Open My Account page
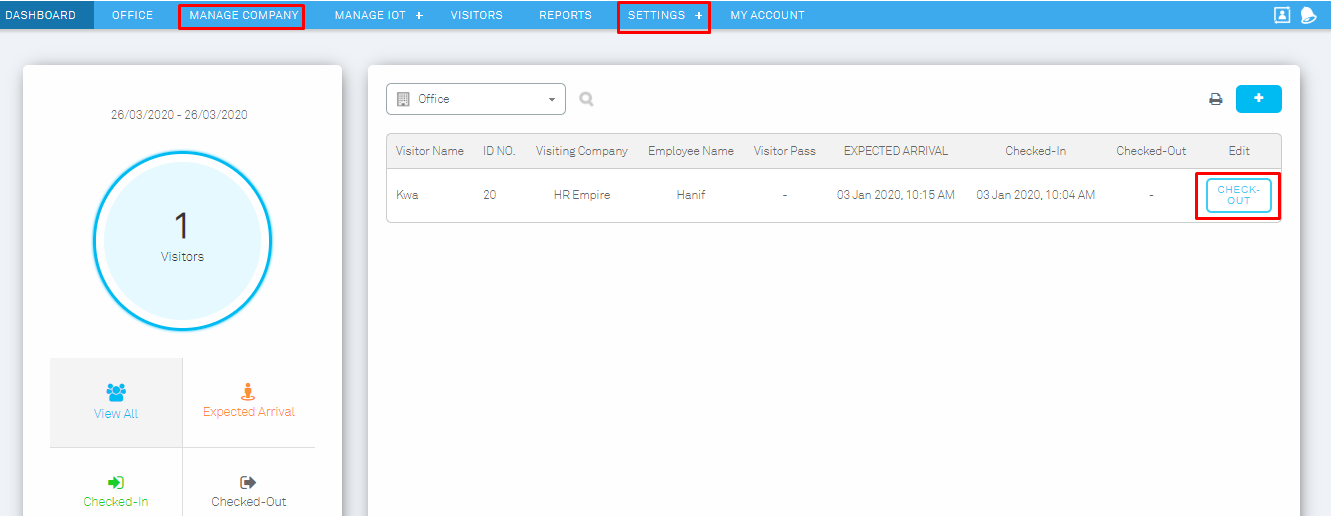This screenshot has width=1331, height=516. coord(767,15)
